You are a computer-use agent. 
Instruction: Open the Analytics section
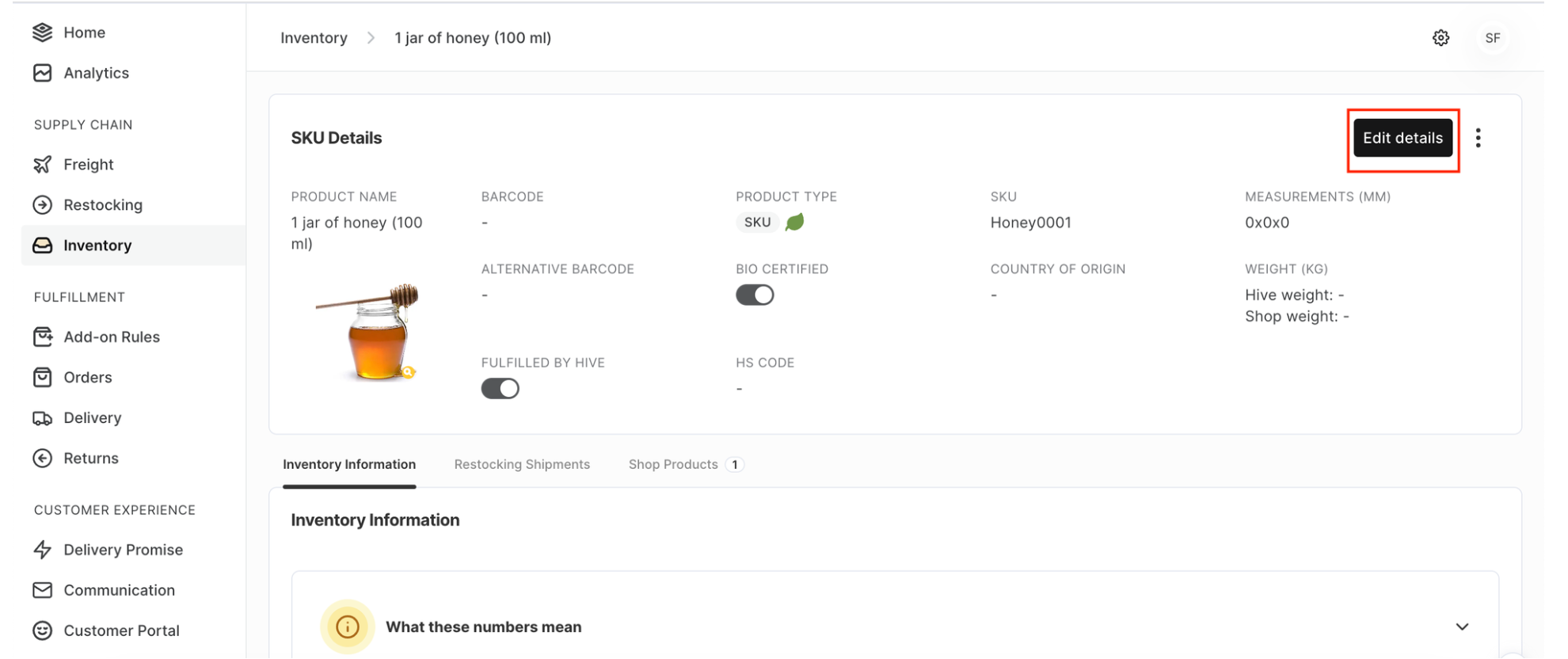(97, 72)
